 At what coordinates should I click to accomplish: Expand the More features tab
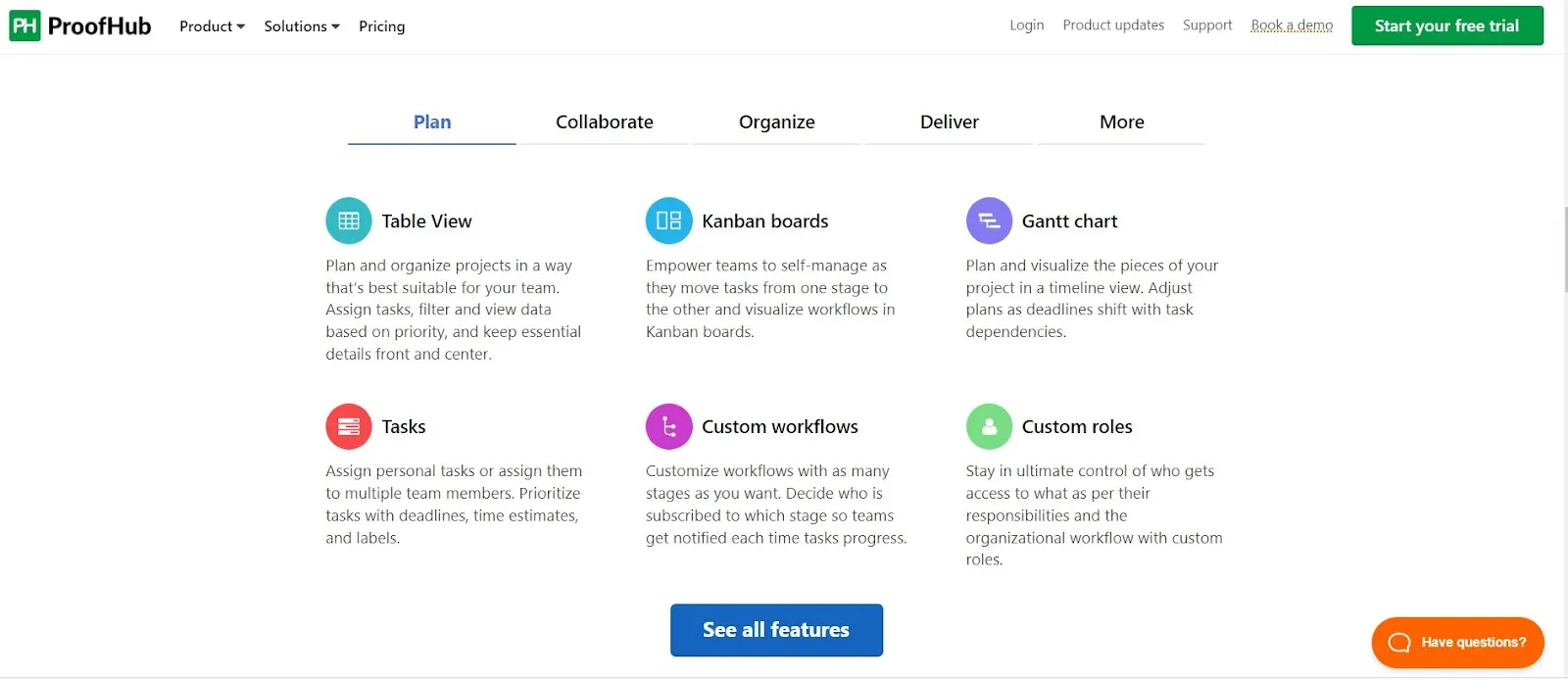1121,121
